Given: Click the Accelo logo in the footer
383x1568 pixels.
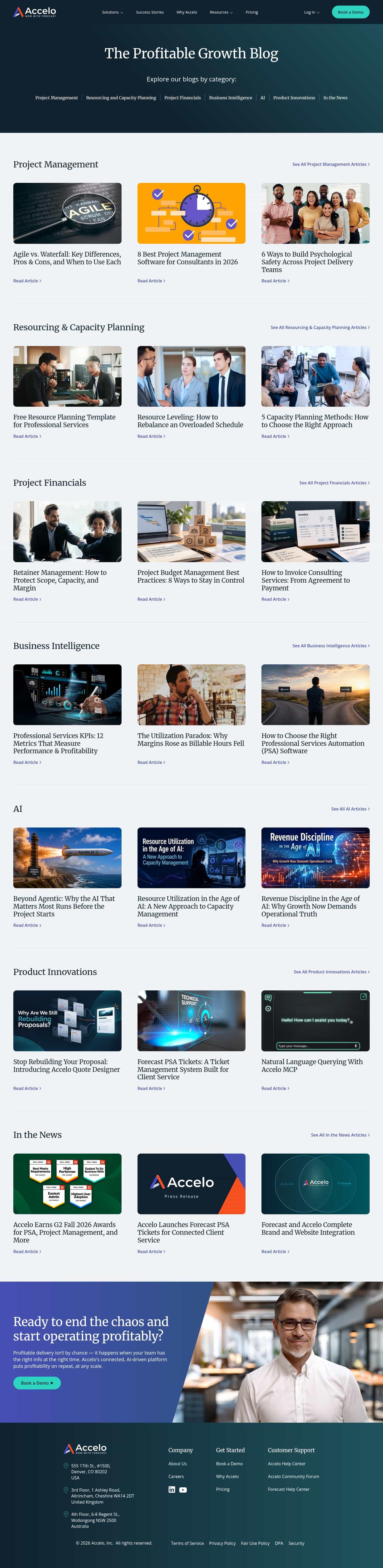Looking at the screenshot, I should pyautogui.click(x=86, y=1449).
